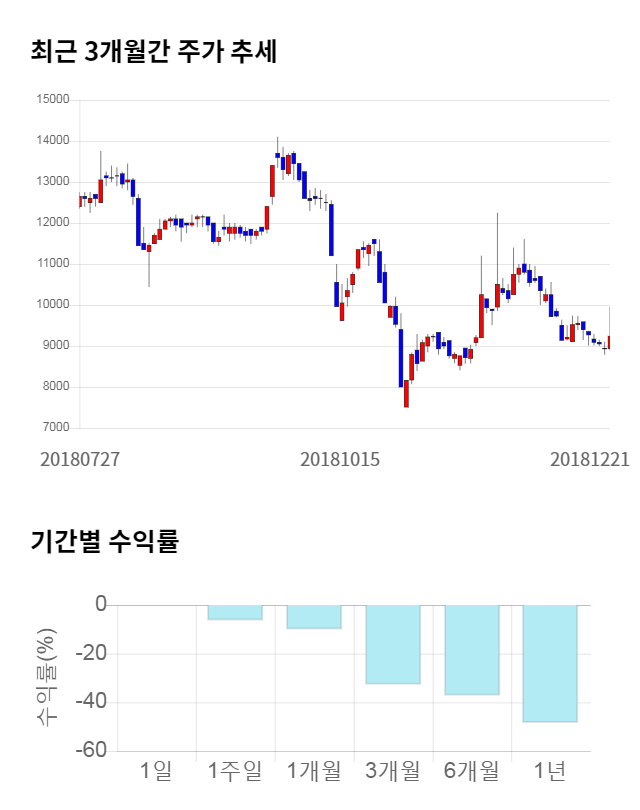The width and height of the screenshot is (640, 810).
Task: Click the 수익률(%) axis title
Action: pyautogui.click(x=47, y=678)
